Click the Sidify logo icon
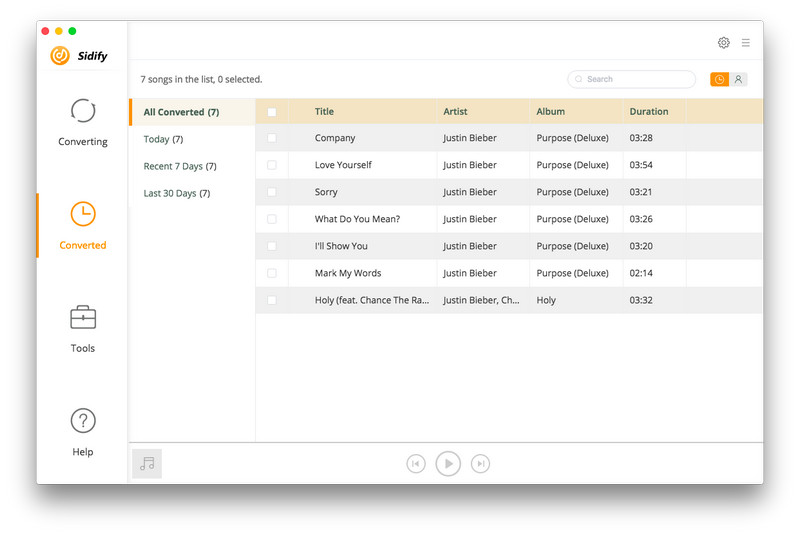Image resolution: width=800 pixels, height=536 pixels. [60, 56]
